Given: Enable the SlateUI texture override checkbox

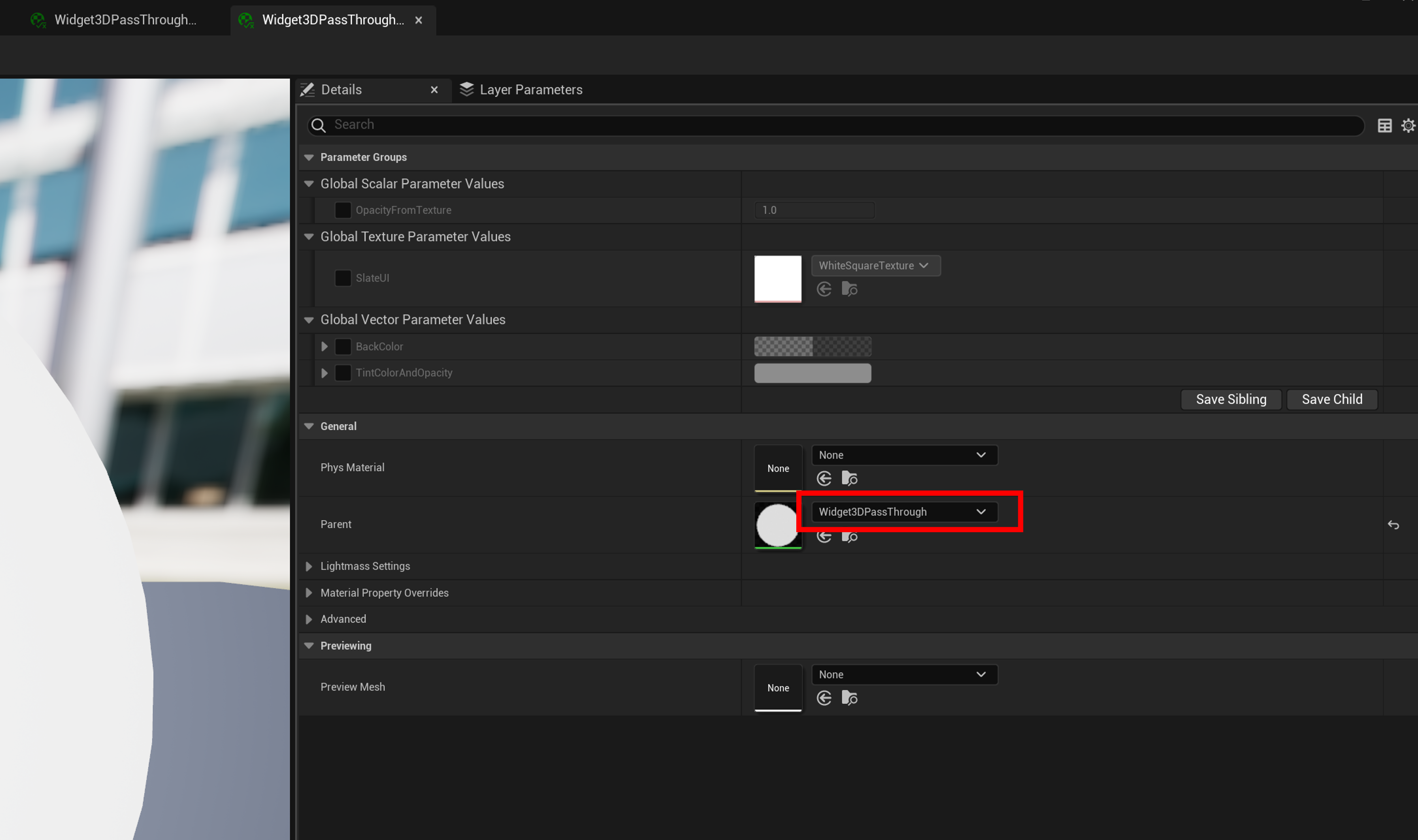Looking at the screenshot, I should click(x=342, y=278).
